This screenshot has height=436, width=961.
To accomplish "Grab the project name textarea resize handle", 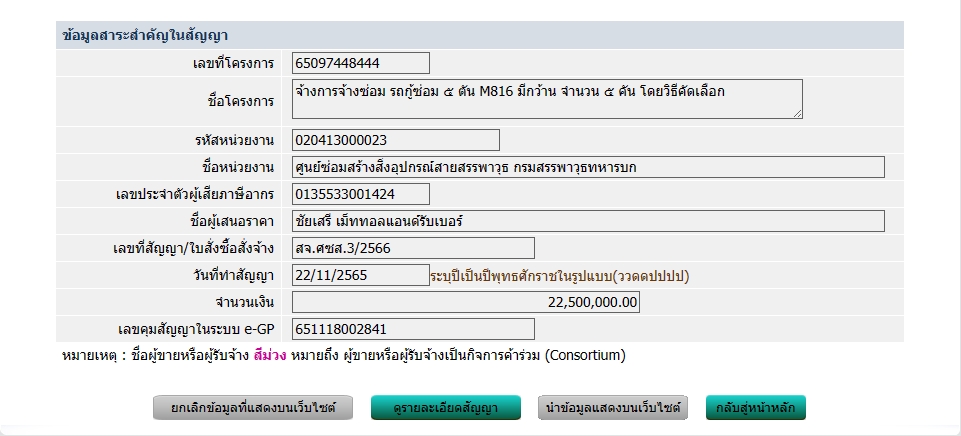I will coord(797,114).
